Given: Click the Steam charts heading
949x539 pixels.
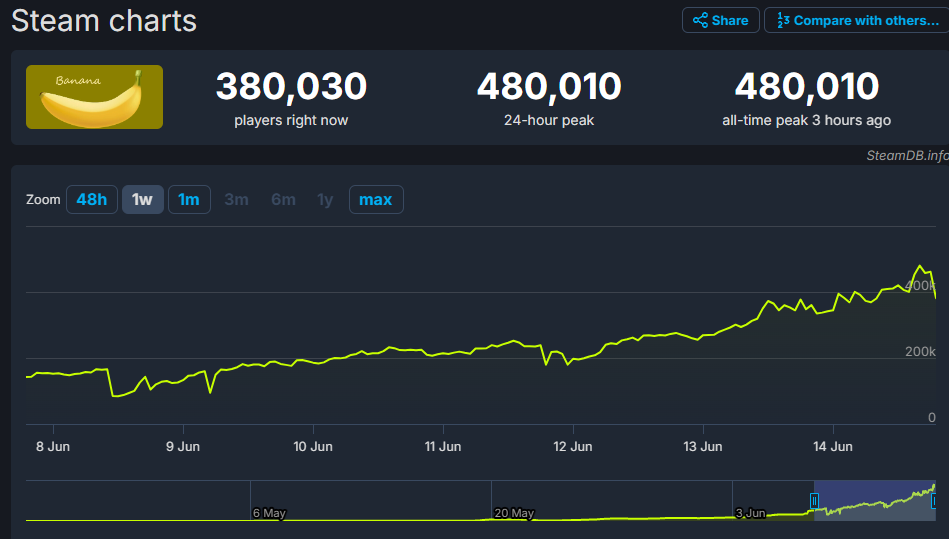Looking at the screenshot, I should click(104, 21).
